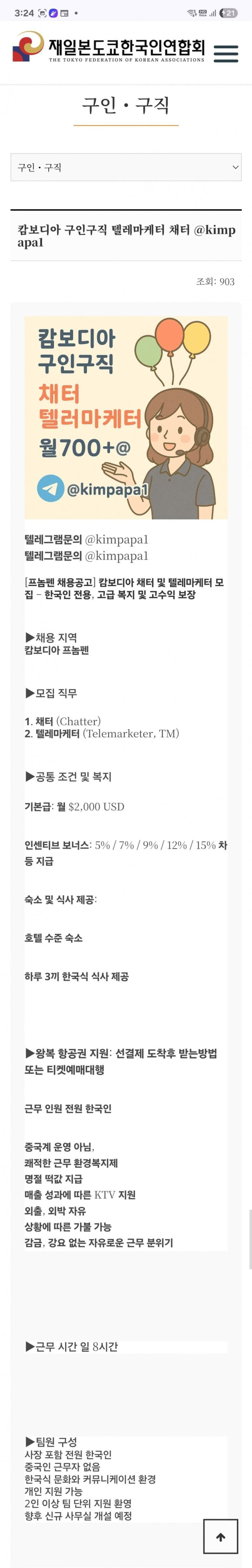Click the Tokyo Federation taegeuk logo
Image resolution: width=252 pixels, height=1568 pixels.
26,49
